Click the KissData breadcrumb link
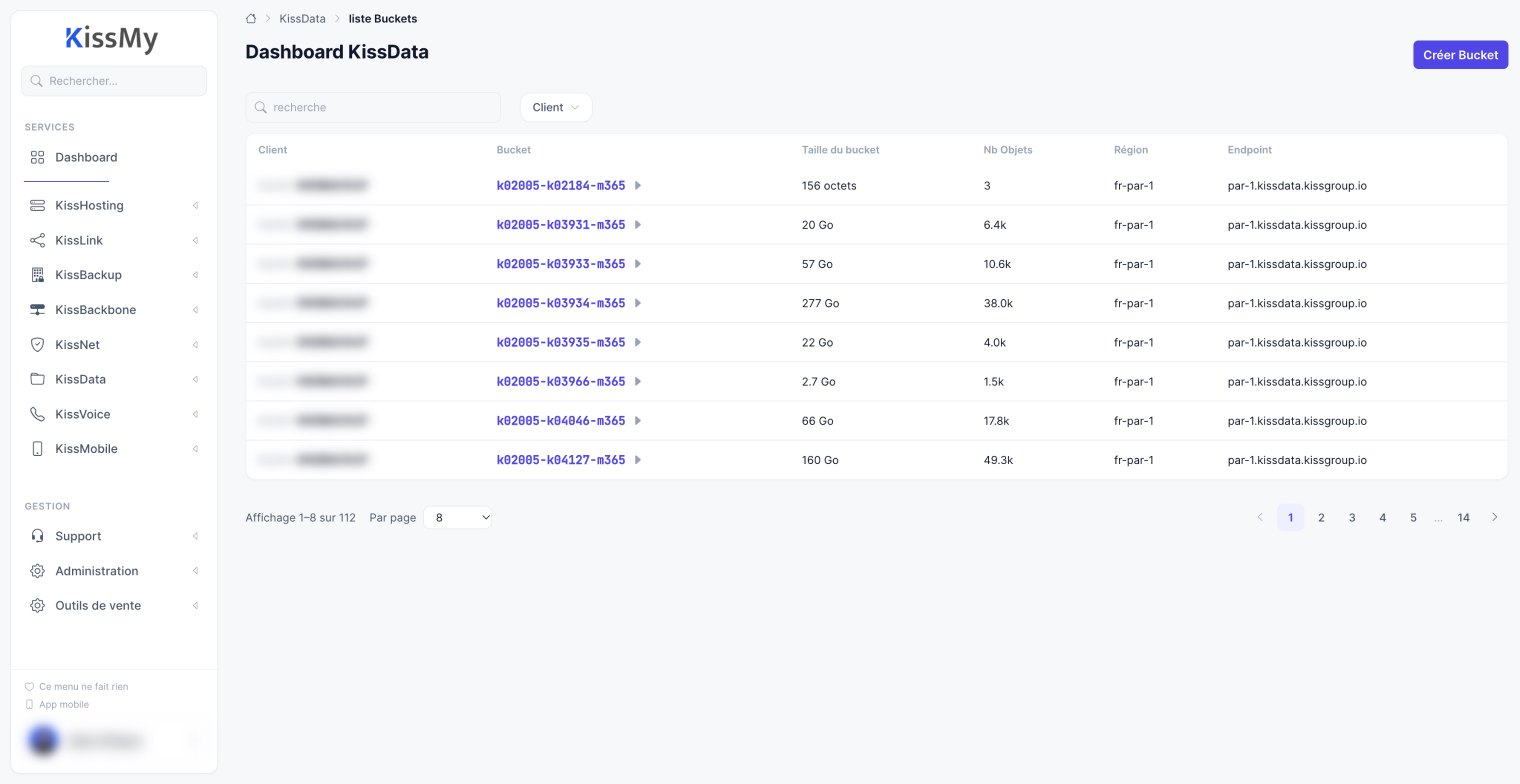 302,19
